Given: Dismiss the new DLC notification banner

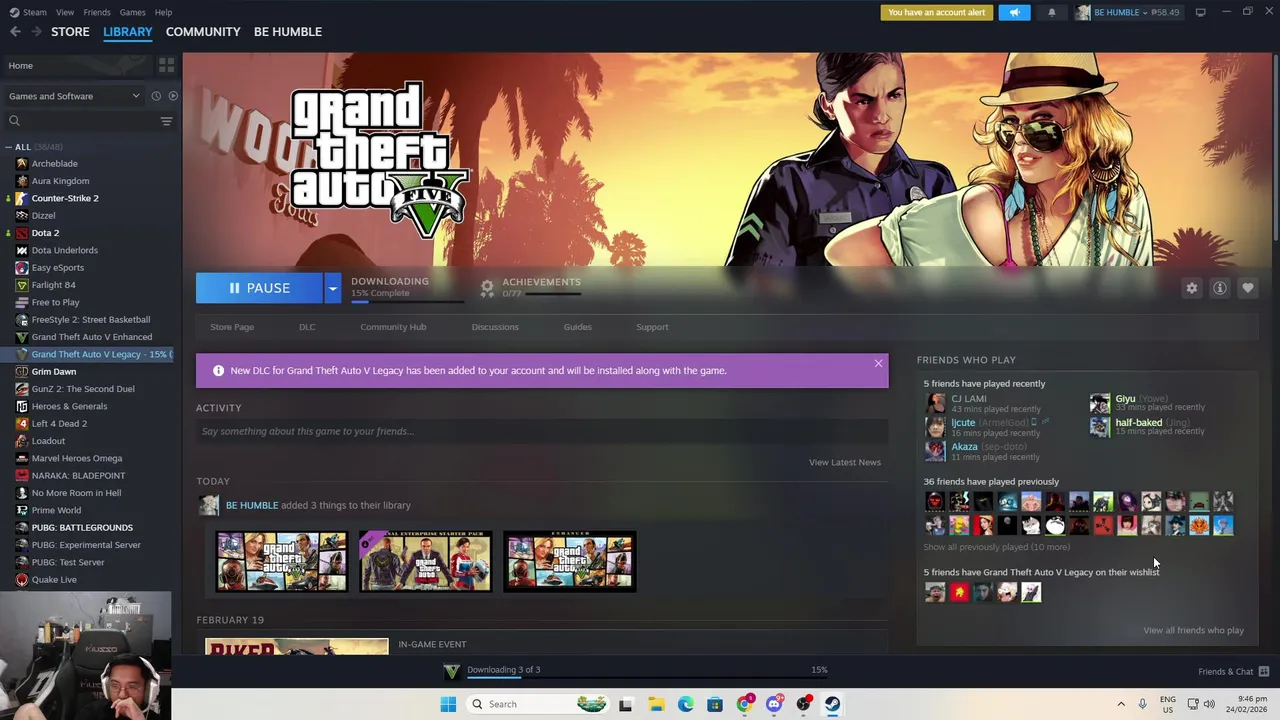Looking at the screenshot, I should [x=878, y=363].
